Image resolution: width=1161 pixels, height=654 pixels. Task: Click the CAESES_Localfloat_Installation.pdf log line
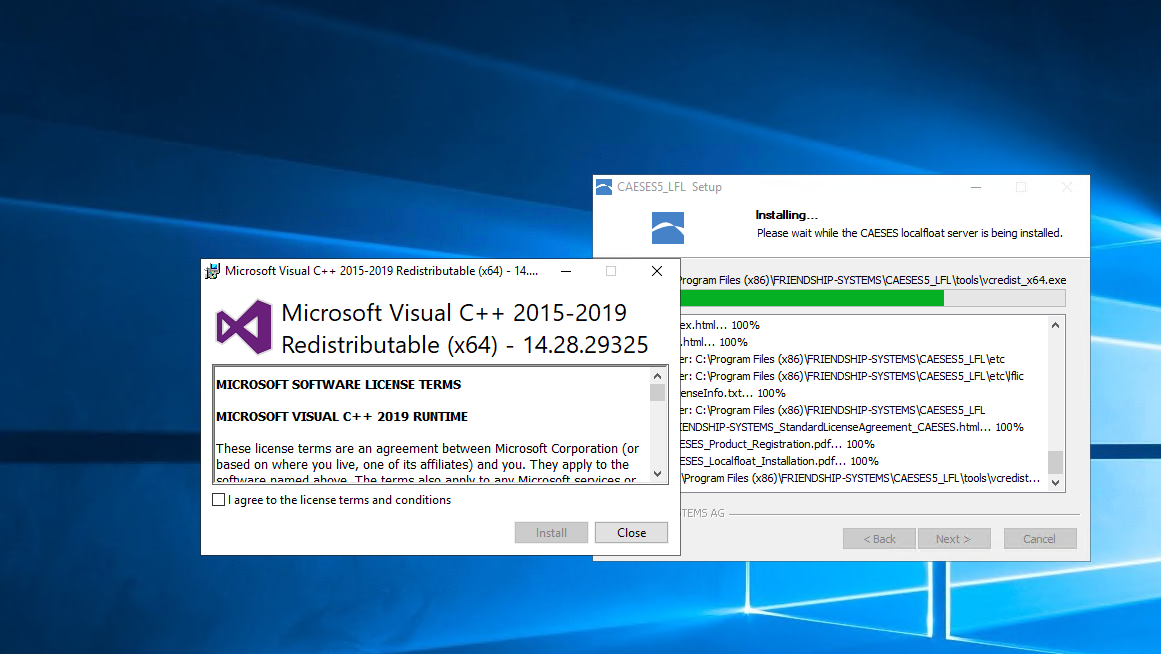click(780, 461)
